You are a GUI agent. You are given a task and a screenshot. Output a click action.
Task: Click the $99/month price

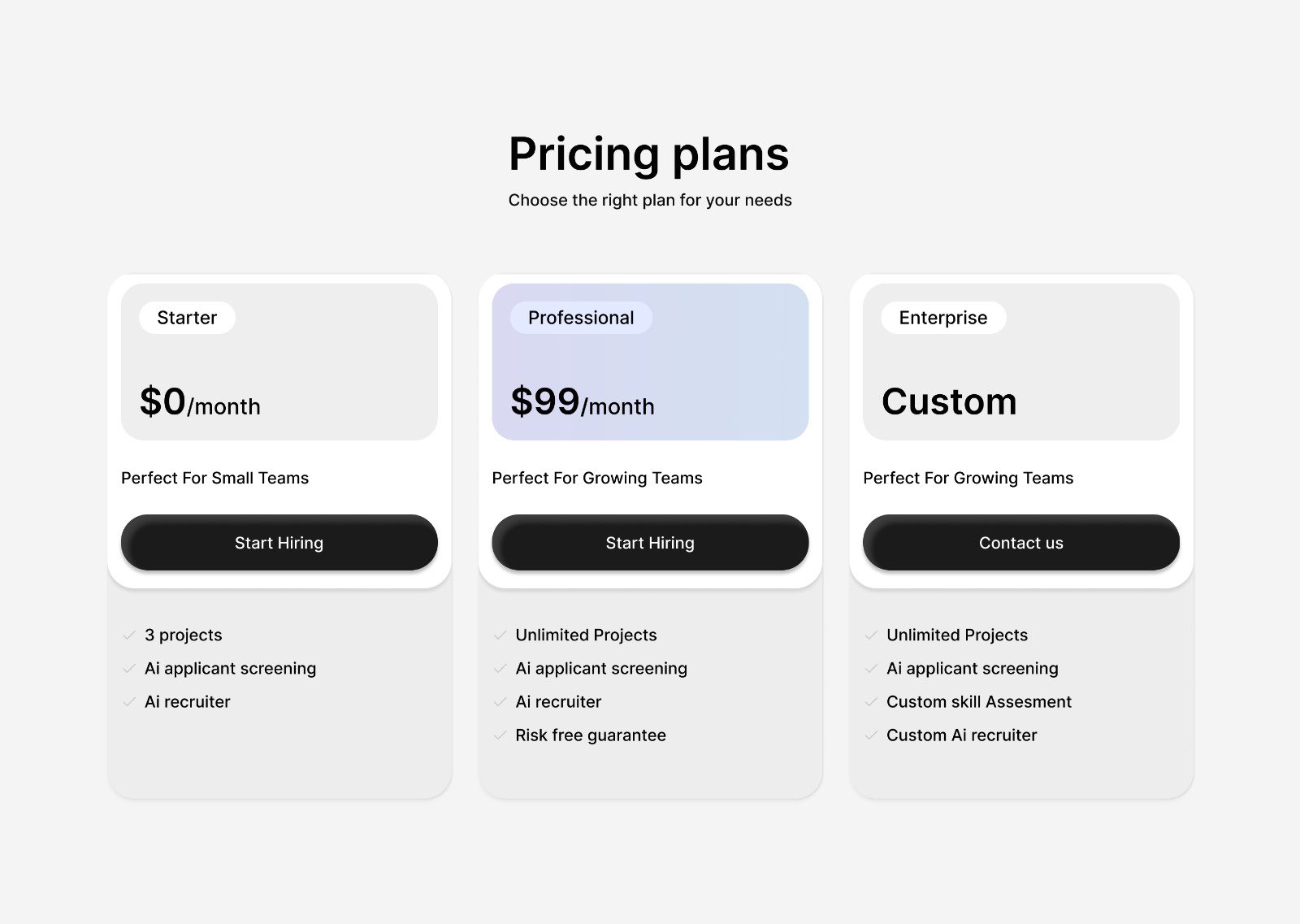[x=582, y=402]
